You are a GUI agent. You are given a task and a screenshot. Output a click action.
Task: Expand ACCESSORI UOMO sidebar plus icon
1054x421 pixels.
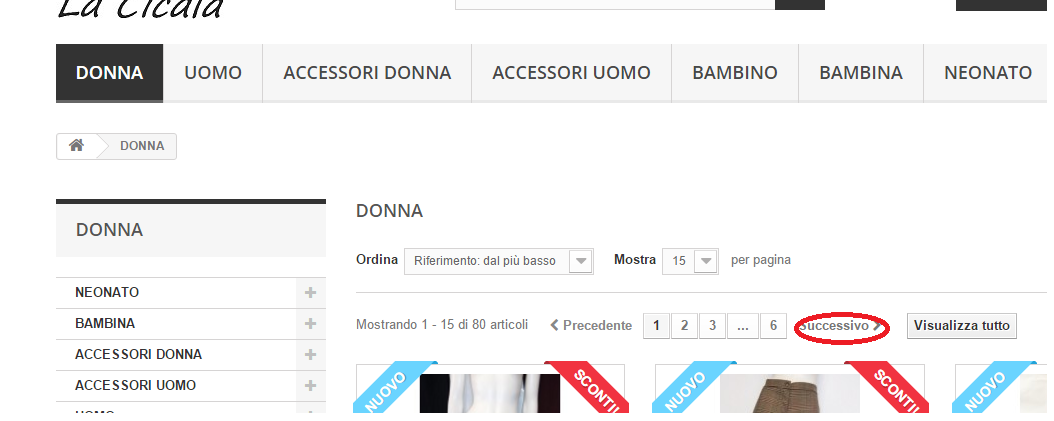[311, 385]
